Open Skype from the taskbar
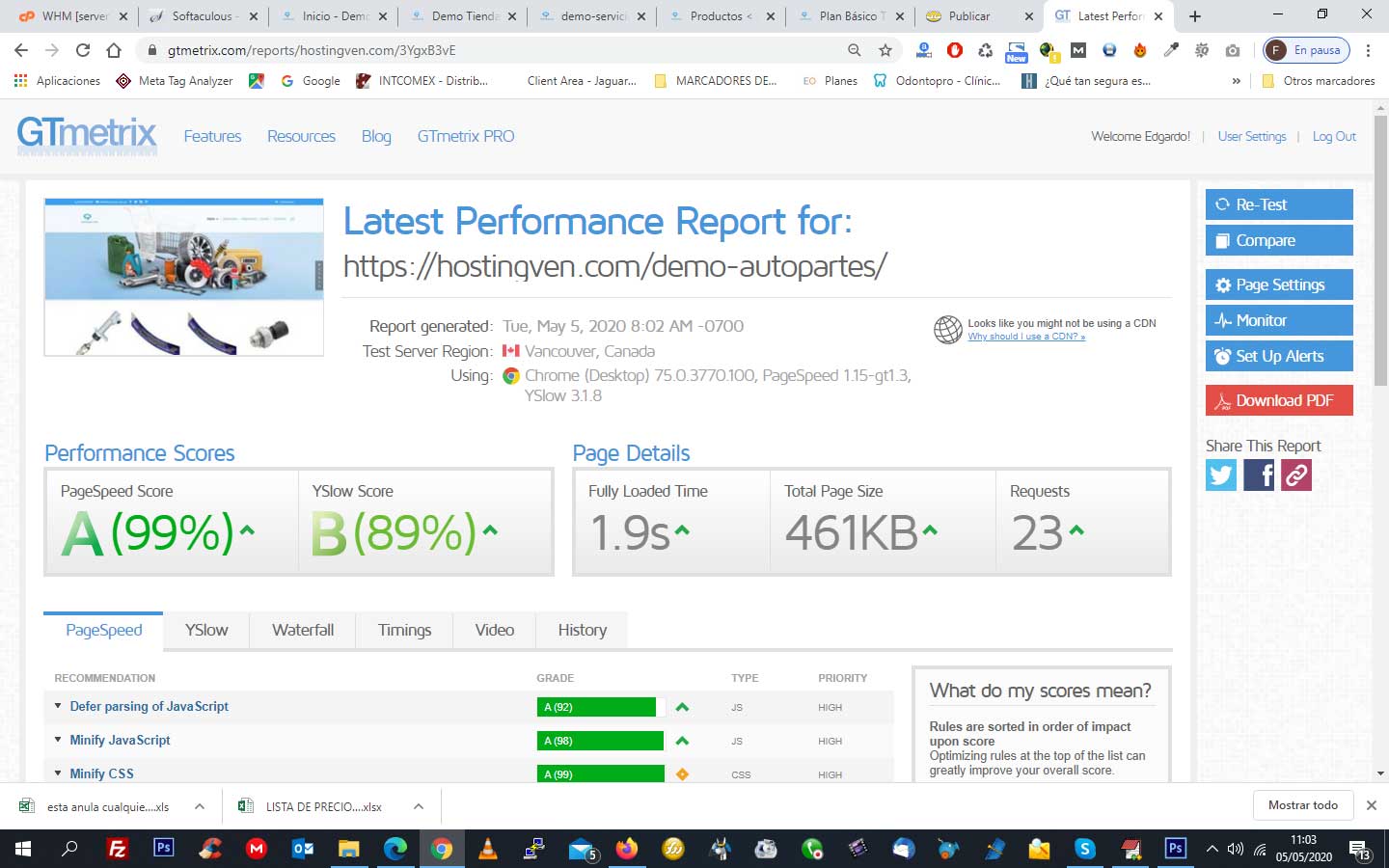1389x868 pixels. tap(1085, 849)
